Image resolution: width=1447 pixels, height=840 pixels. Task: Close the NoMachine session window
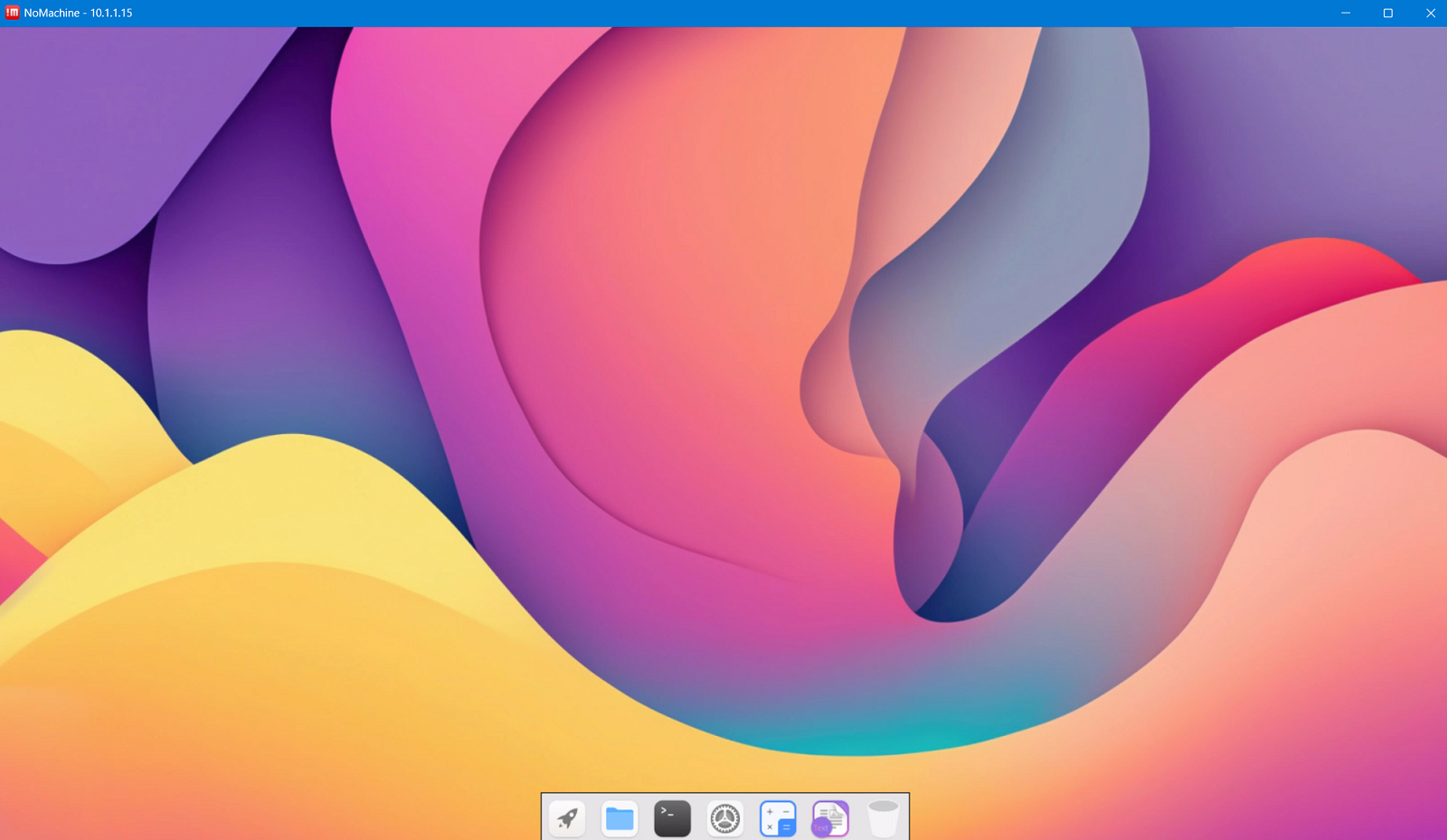coord(1430,13)
